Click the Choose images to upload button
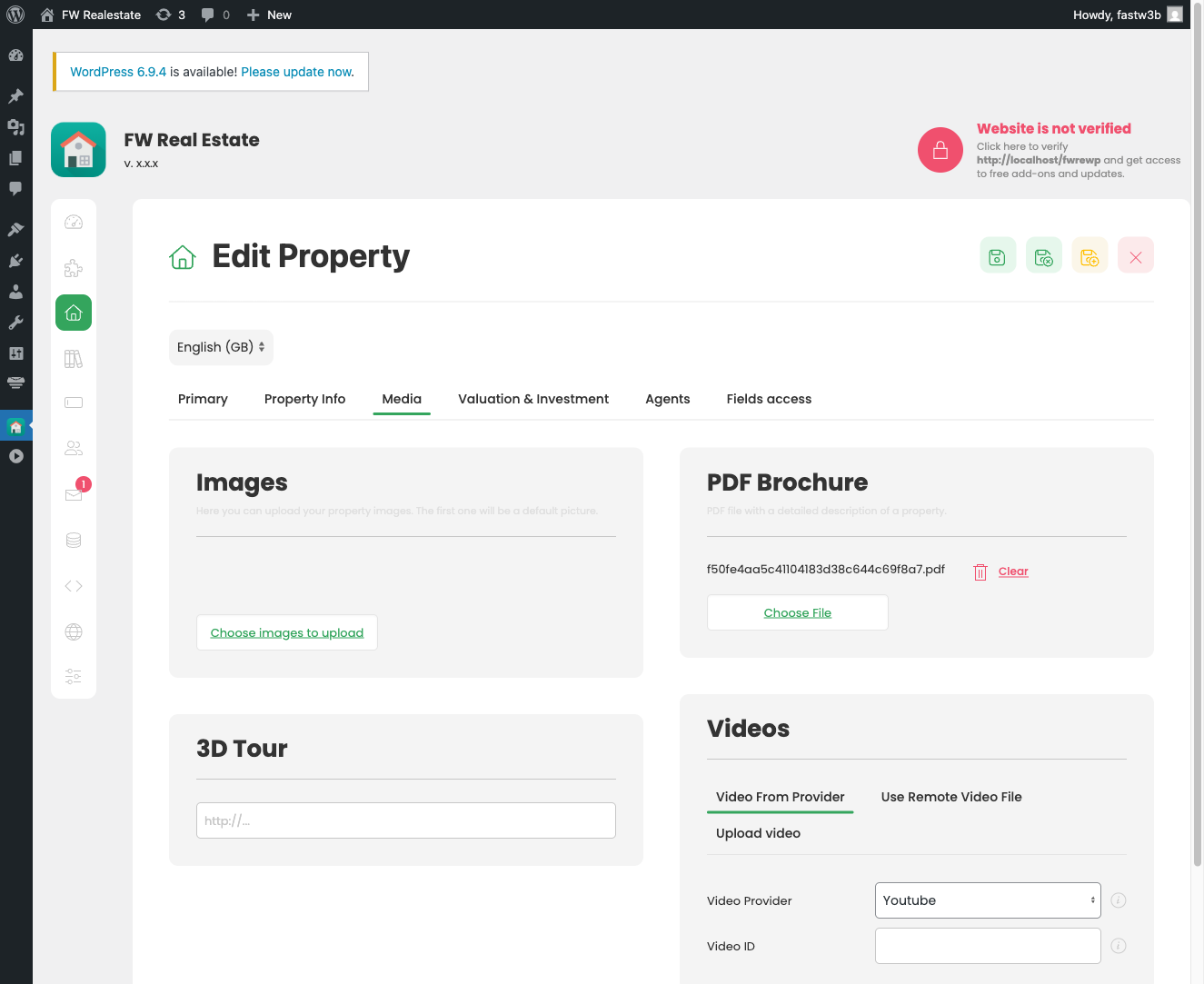1204x984 pixels. coord(286,631)
